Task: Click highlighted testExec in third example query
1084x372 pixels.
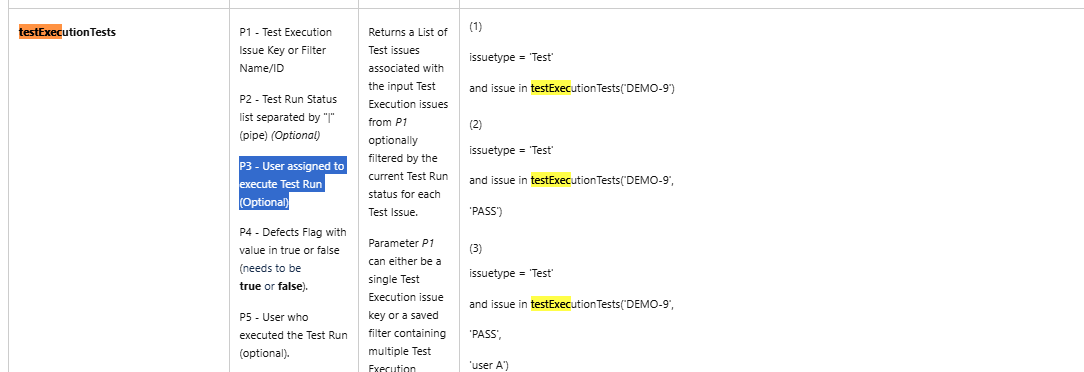Action: (x=550, y=304)
